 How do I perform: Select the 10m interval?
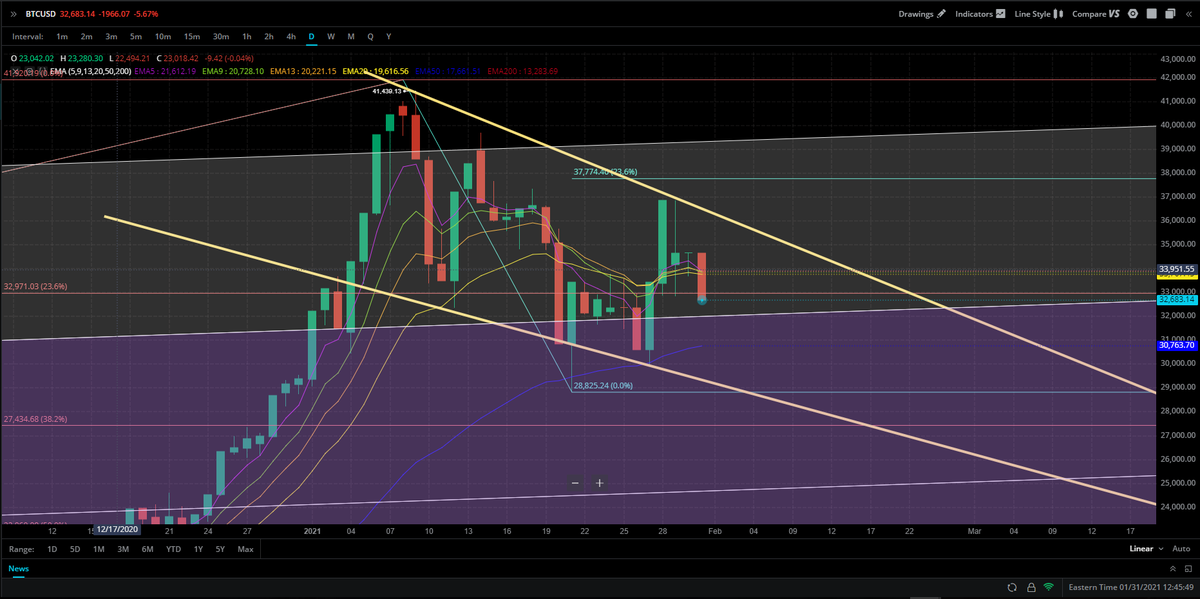pos(162,36)
